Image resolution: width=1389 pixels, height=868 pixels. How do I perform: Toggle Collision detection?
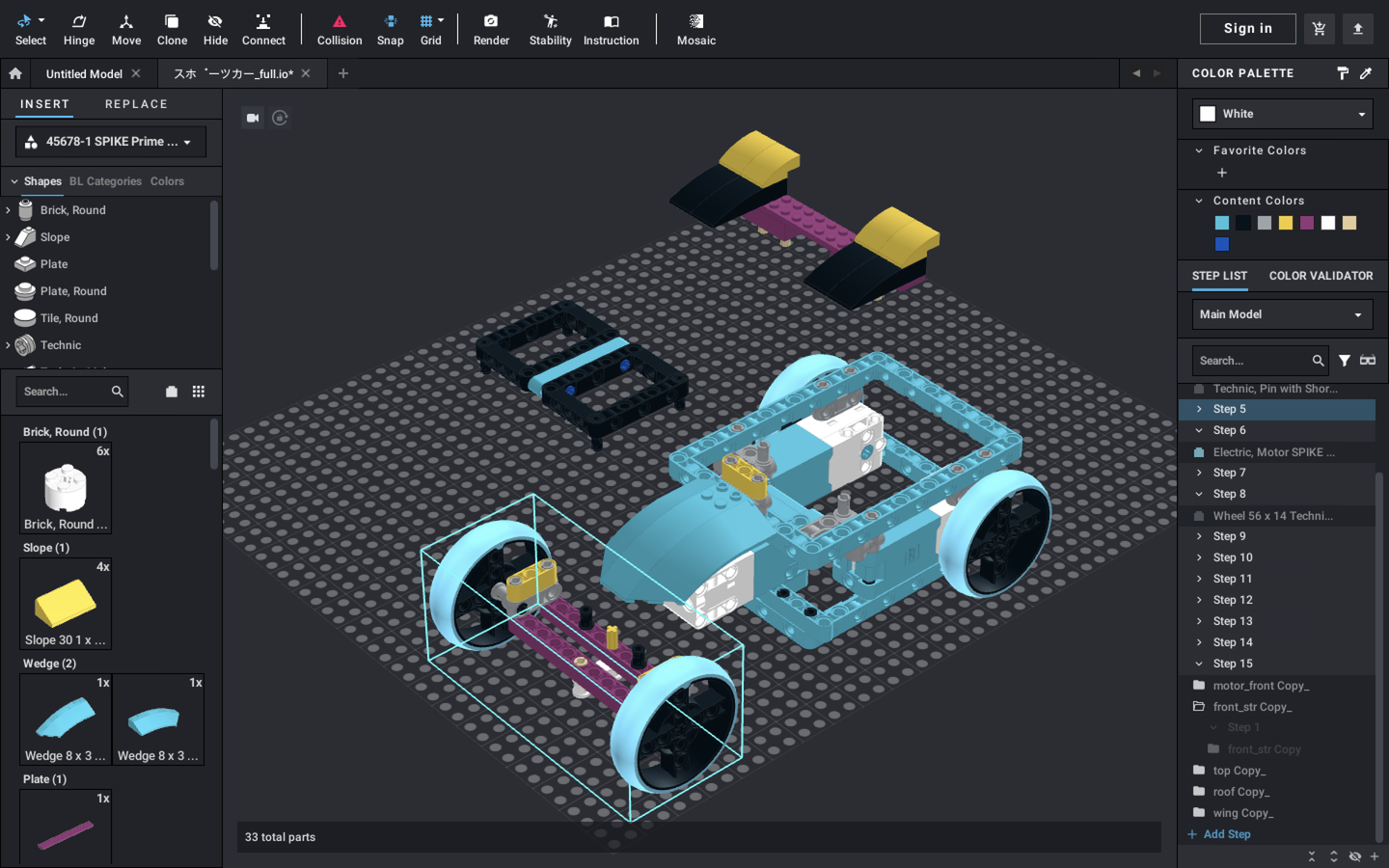340,29
